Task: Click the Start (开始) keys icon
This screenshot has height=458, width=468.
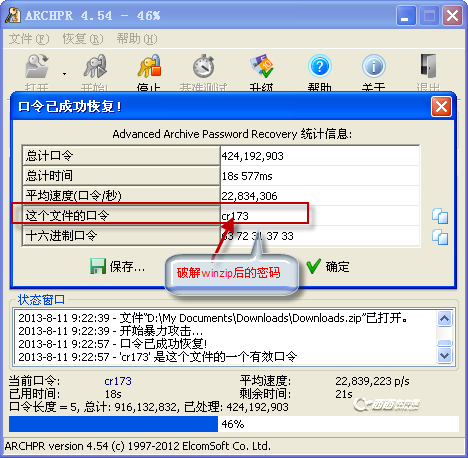Action: pos(95,66)
